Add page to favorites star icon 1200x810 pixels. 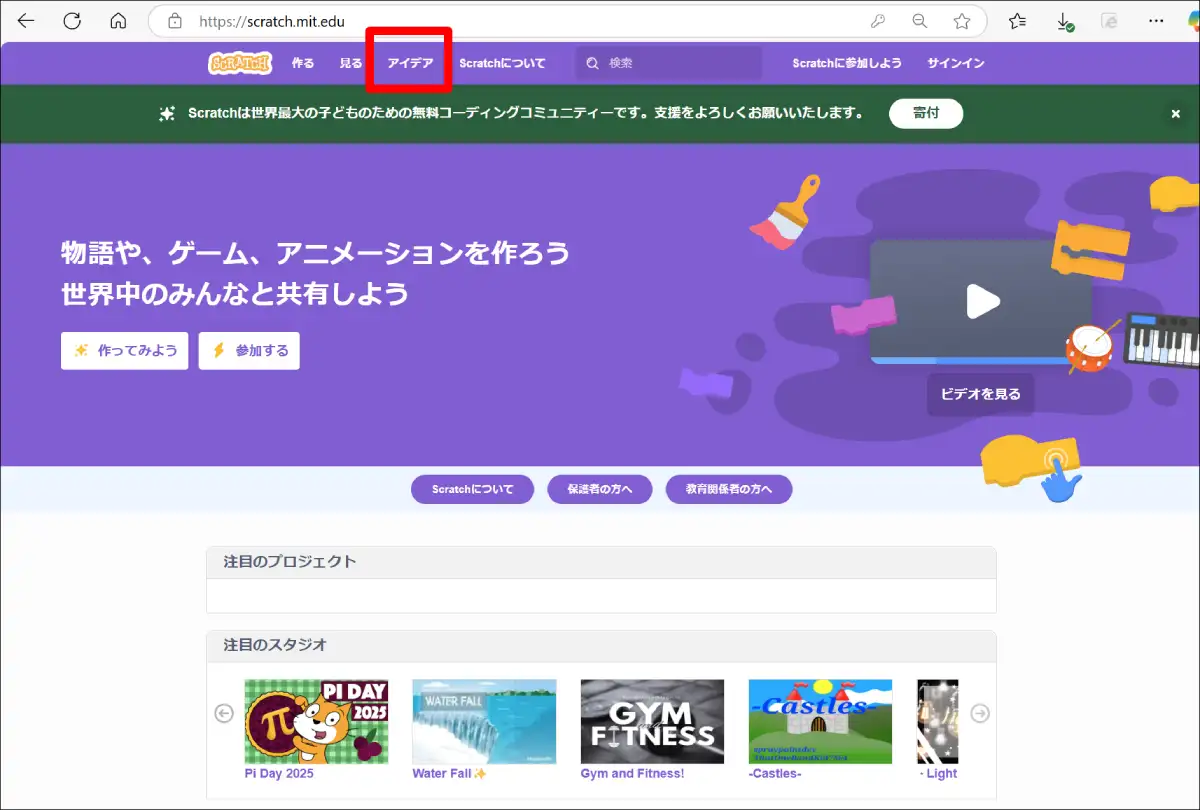pos(961,21)
